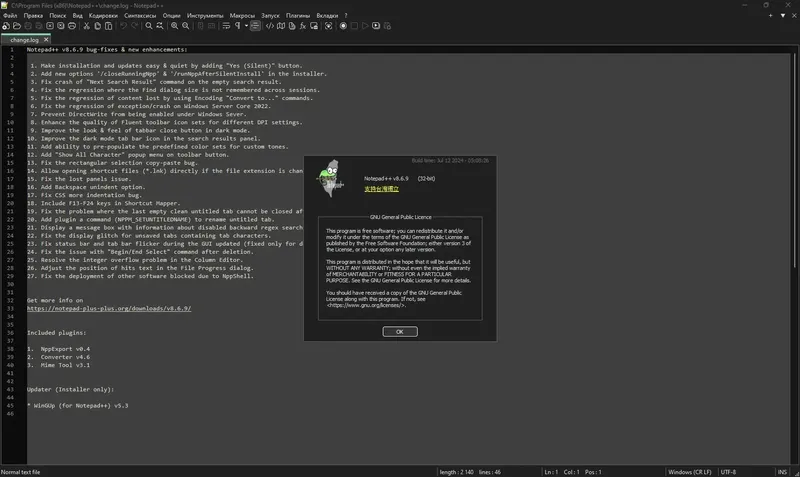800x477 pixels.
Task: Open the Опции menu
Action: tap(171, 15)
